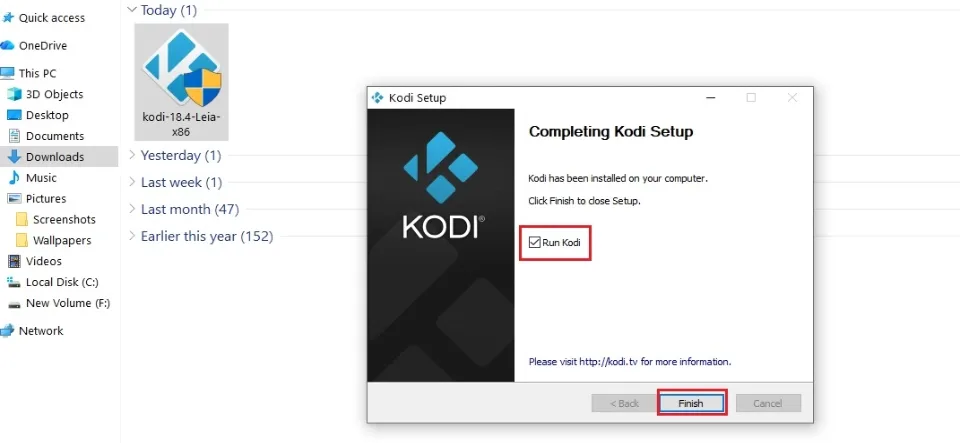This screenshot has height=443, width=960.
Task: Open the 3D Objects folder icon
Action: click(x=14, y=94)
